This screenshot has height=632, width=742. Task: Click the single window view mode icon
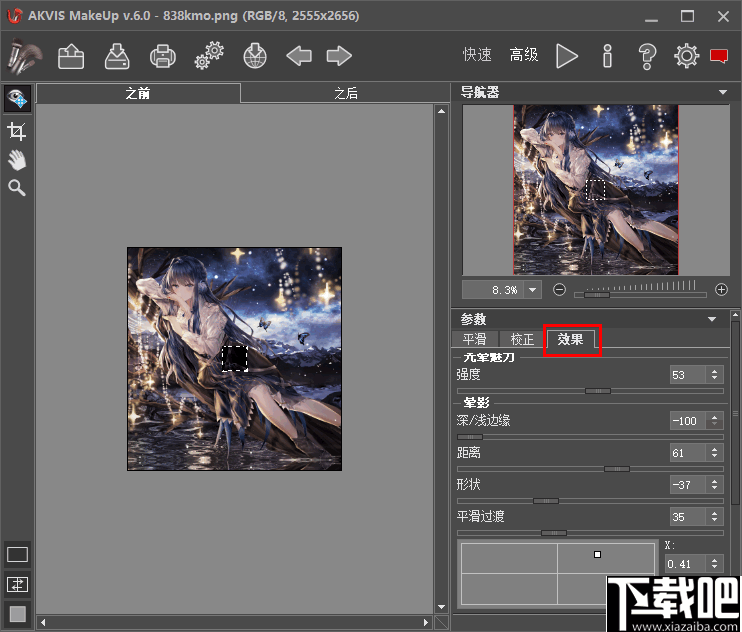[x=18, y=554]
